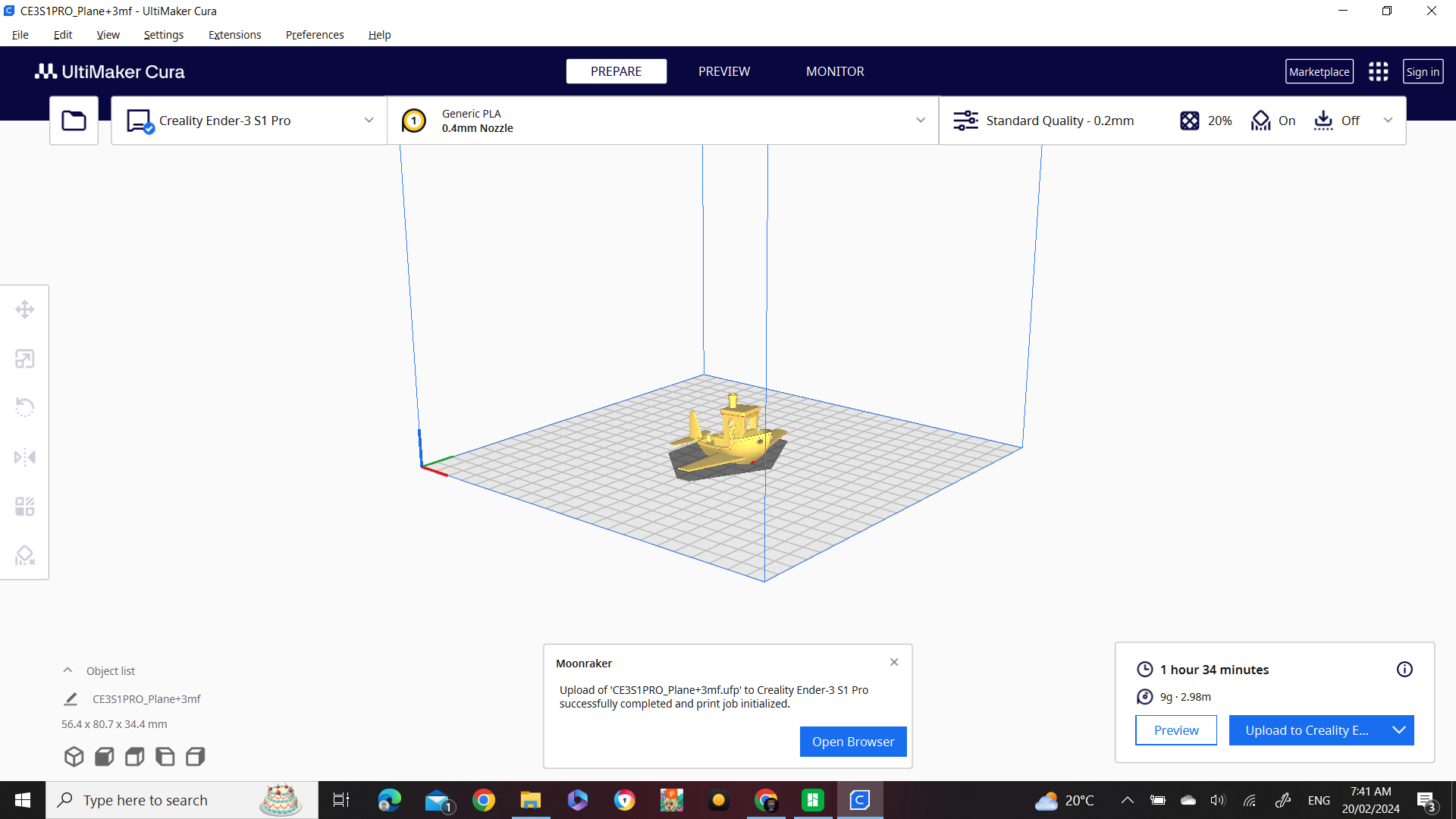Select CE3S1PRO_Plane+3mf in object list
This screenshot has width=1456, height=819.
(x=146, y=699)
